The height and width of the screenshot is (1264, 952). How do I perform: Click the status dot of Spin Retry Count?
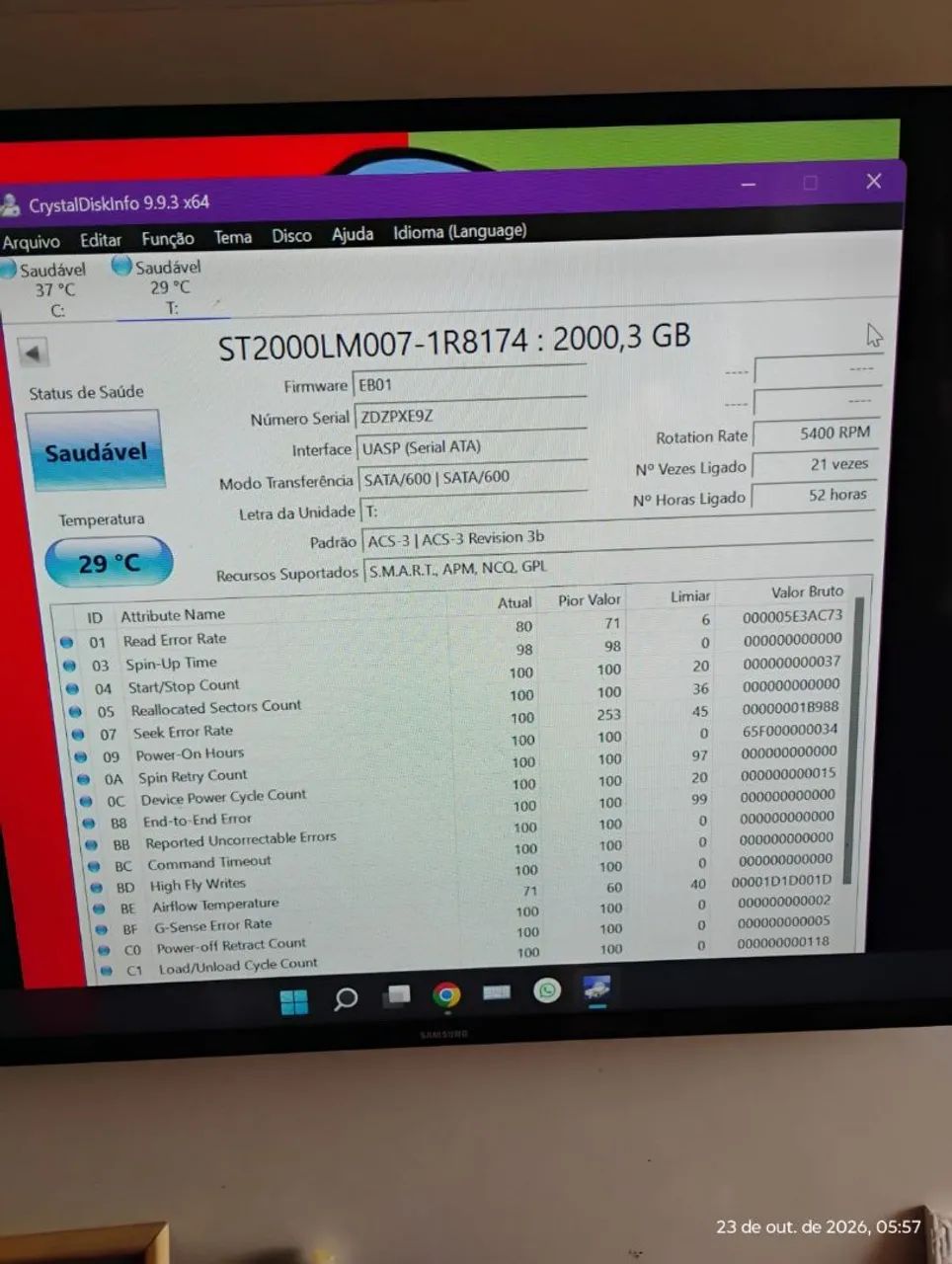pos(84,778)
